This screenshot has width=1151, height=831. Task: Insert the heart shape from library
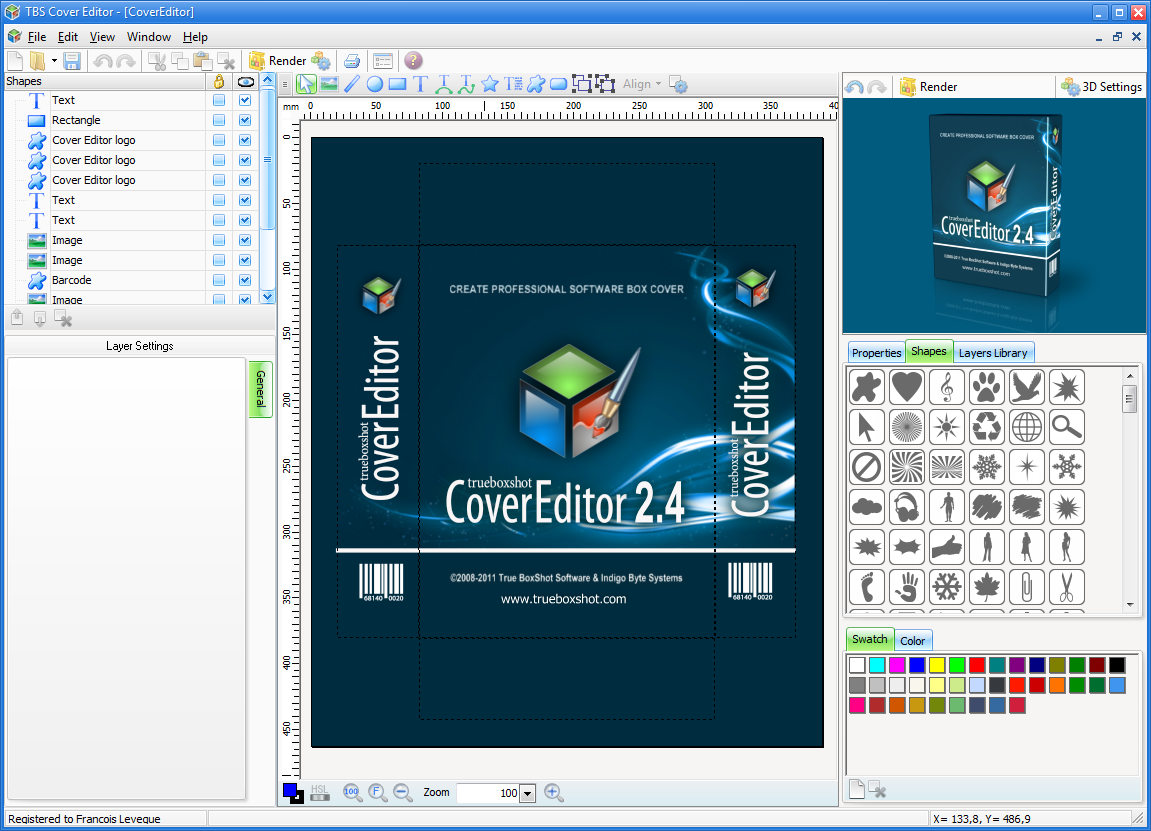tap(907, 387)
